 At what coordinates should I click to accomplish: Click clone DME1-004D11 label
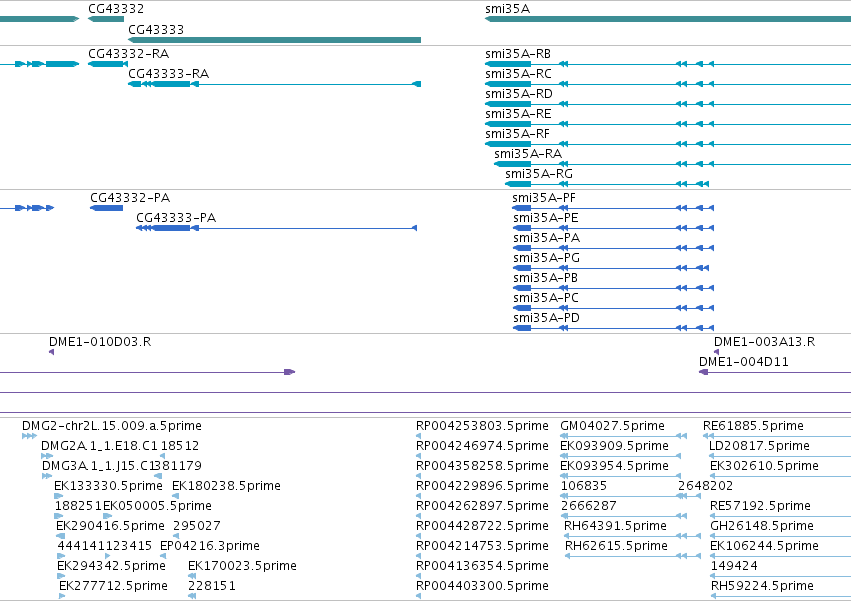[744, 362]
